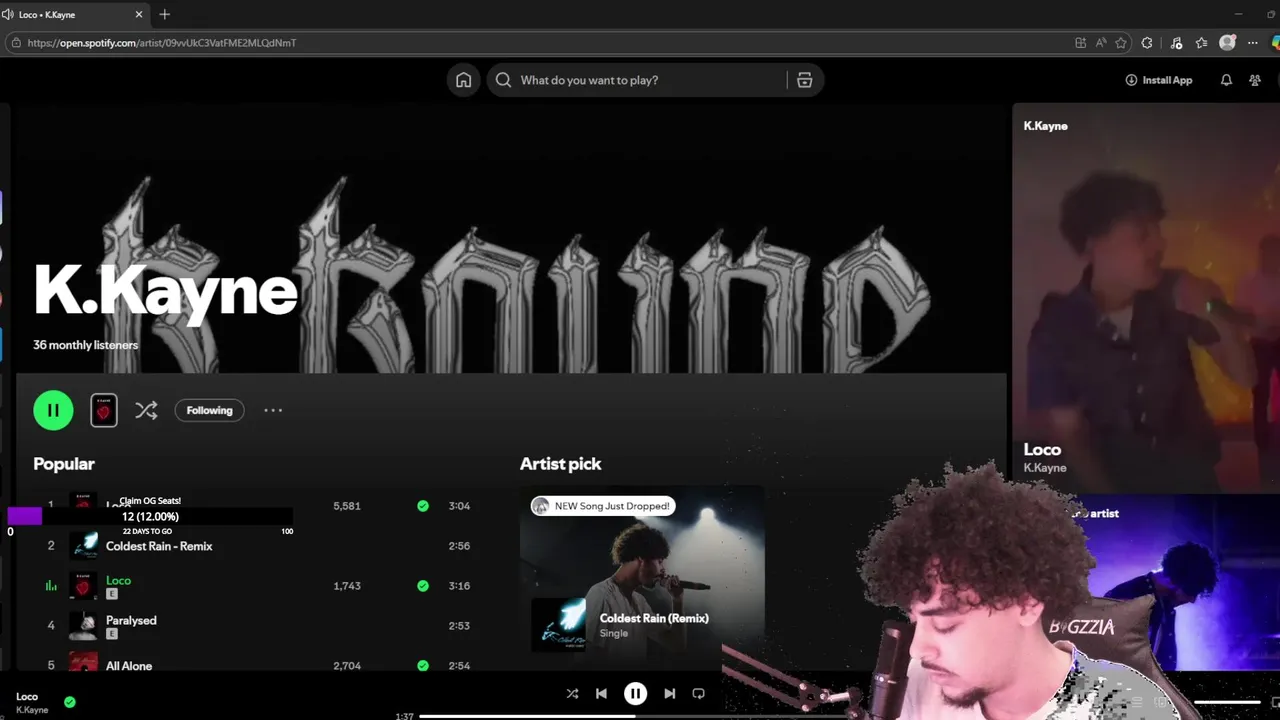Open the artist more options menu
Screen dimensions: 1280x720
(x=273, y=410)
